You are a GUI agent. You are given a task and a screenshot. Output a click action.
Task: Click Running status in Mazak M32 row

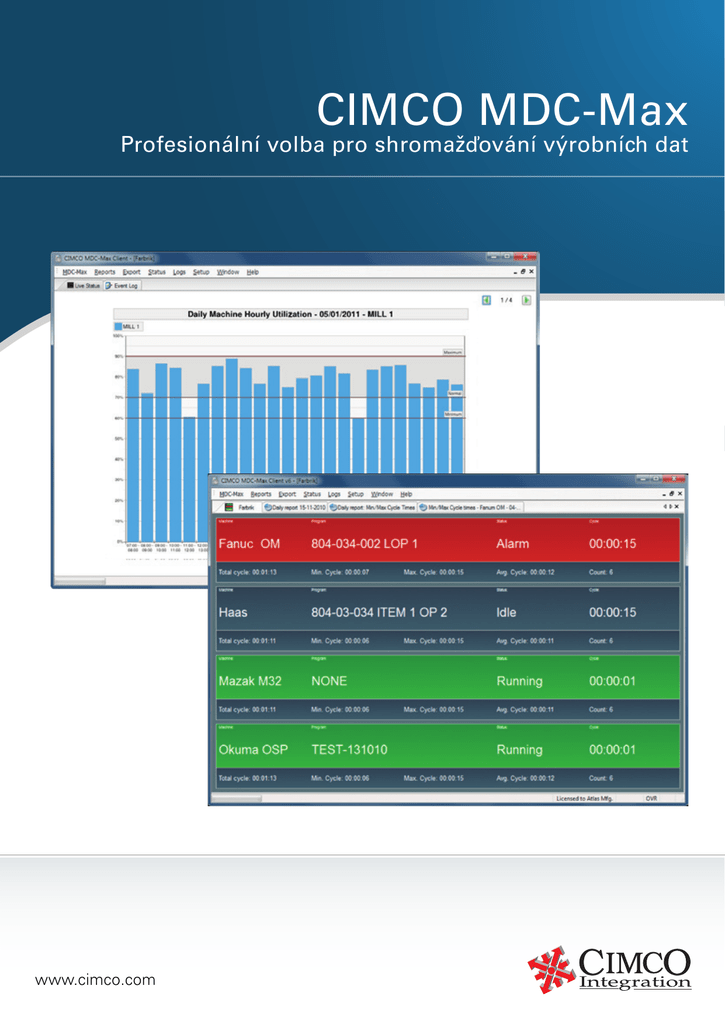tap(520, 681)
